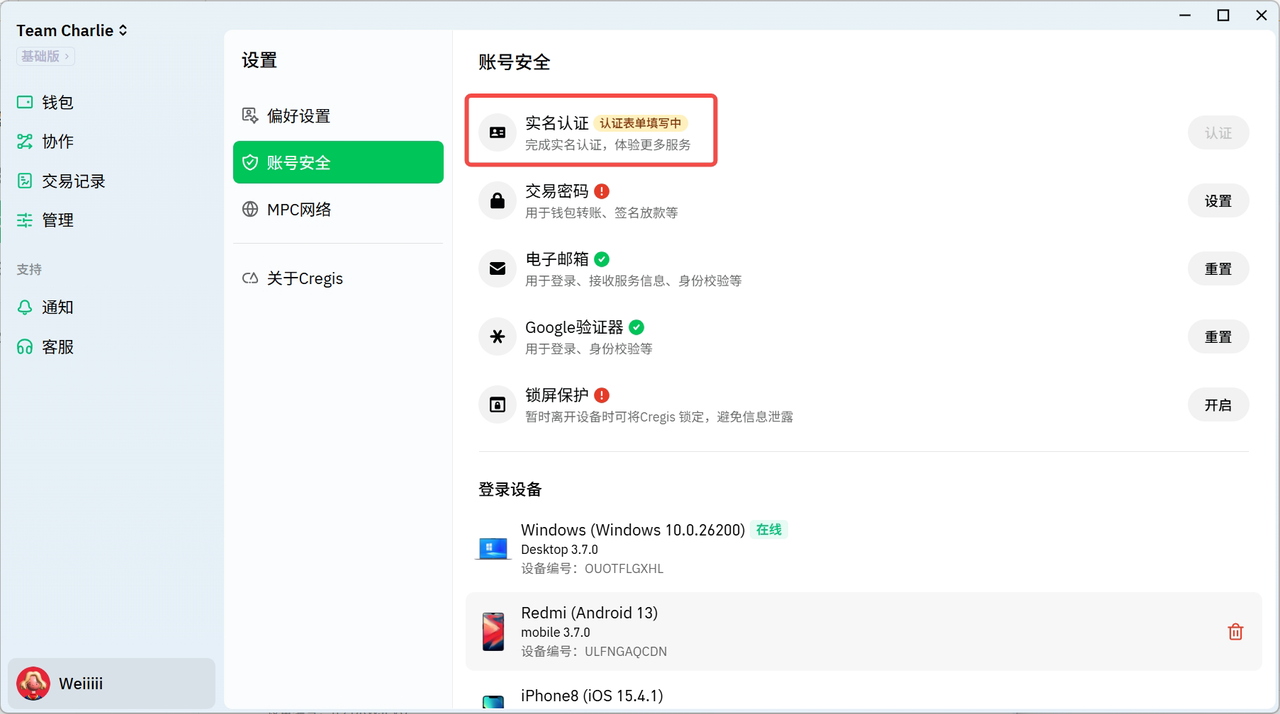
Task: Open 管理 in the sidebar
Action: coord(57,221)
